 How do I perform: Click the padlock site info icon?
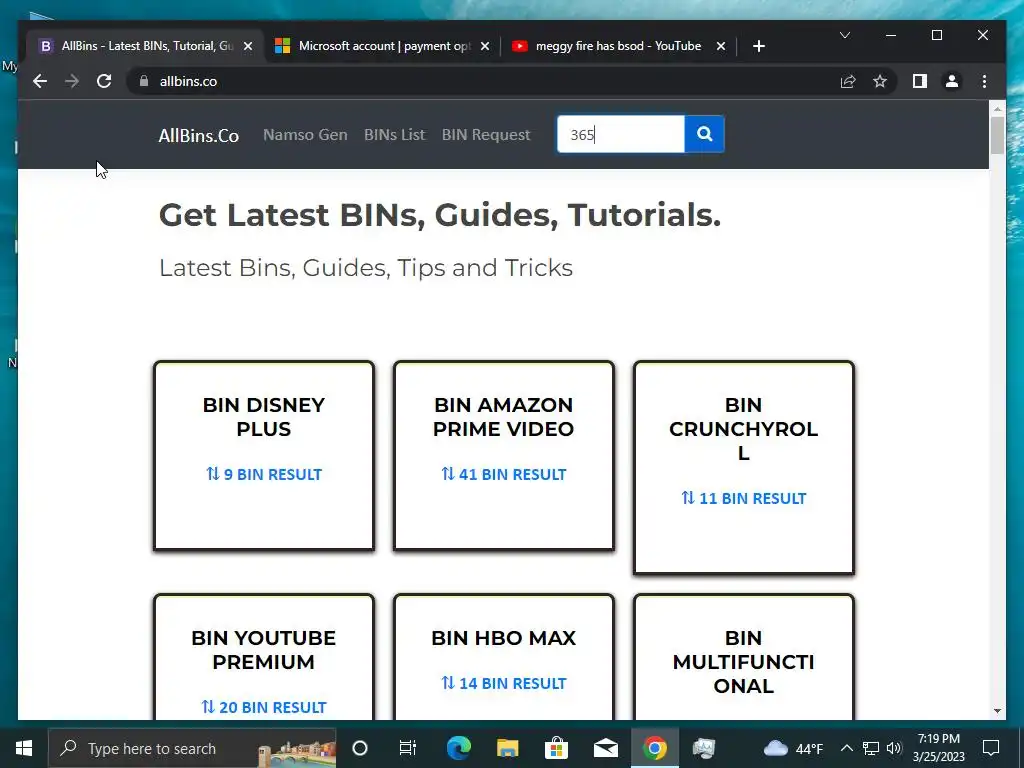[144, 81]
